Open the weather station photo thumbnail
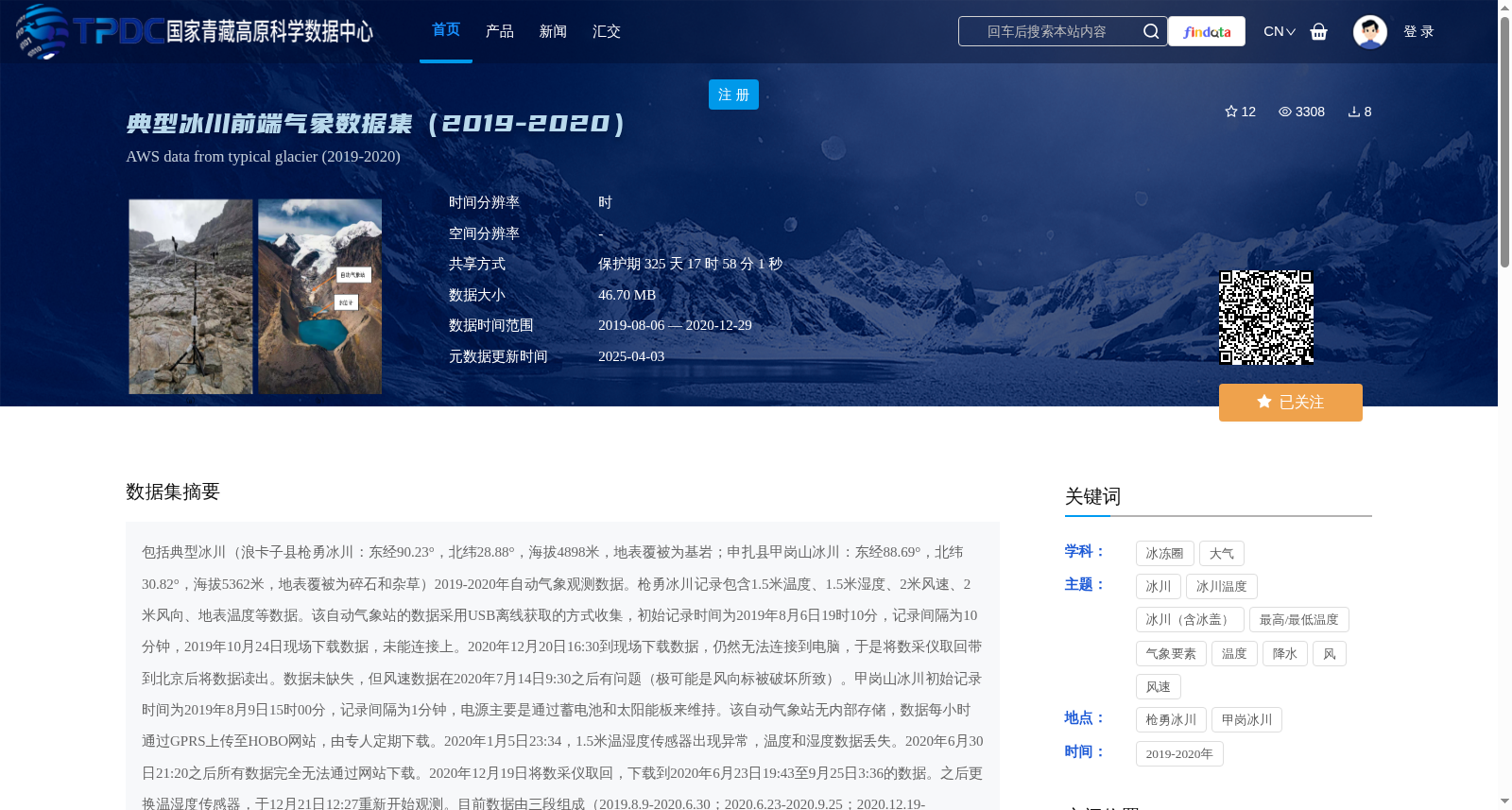The height and width of the screenshot is (810, 1512). pyautogui.click(x=191, y=296)
